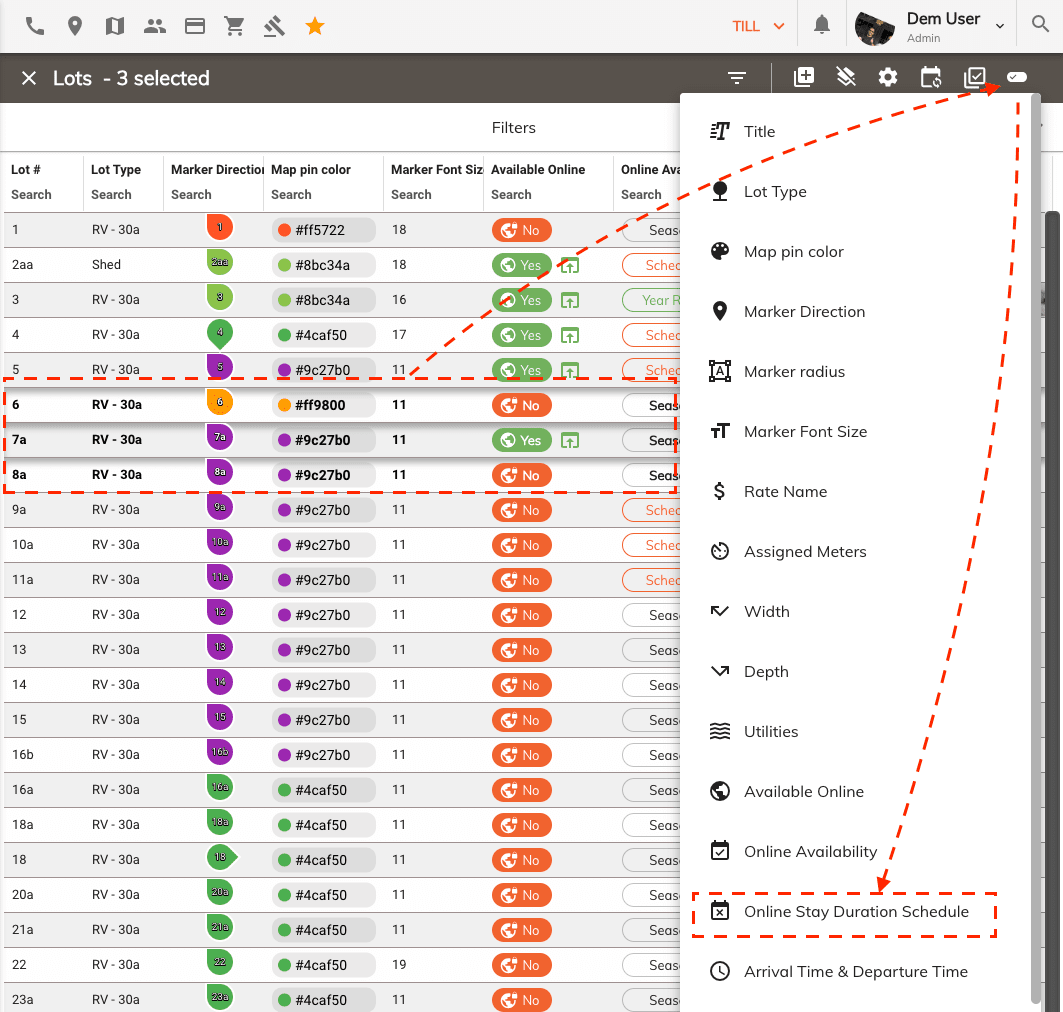Click the export icon in lot 2aa row
The image size is (1063, 1012).
(x=569, y=266)
